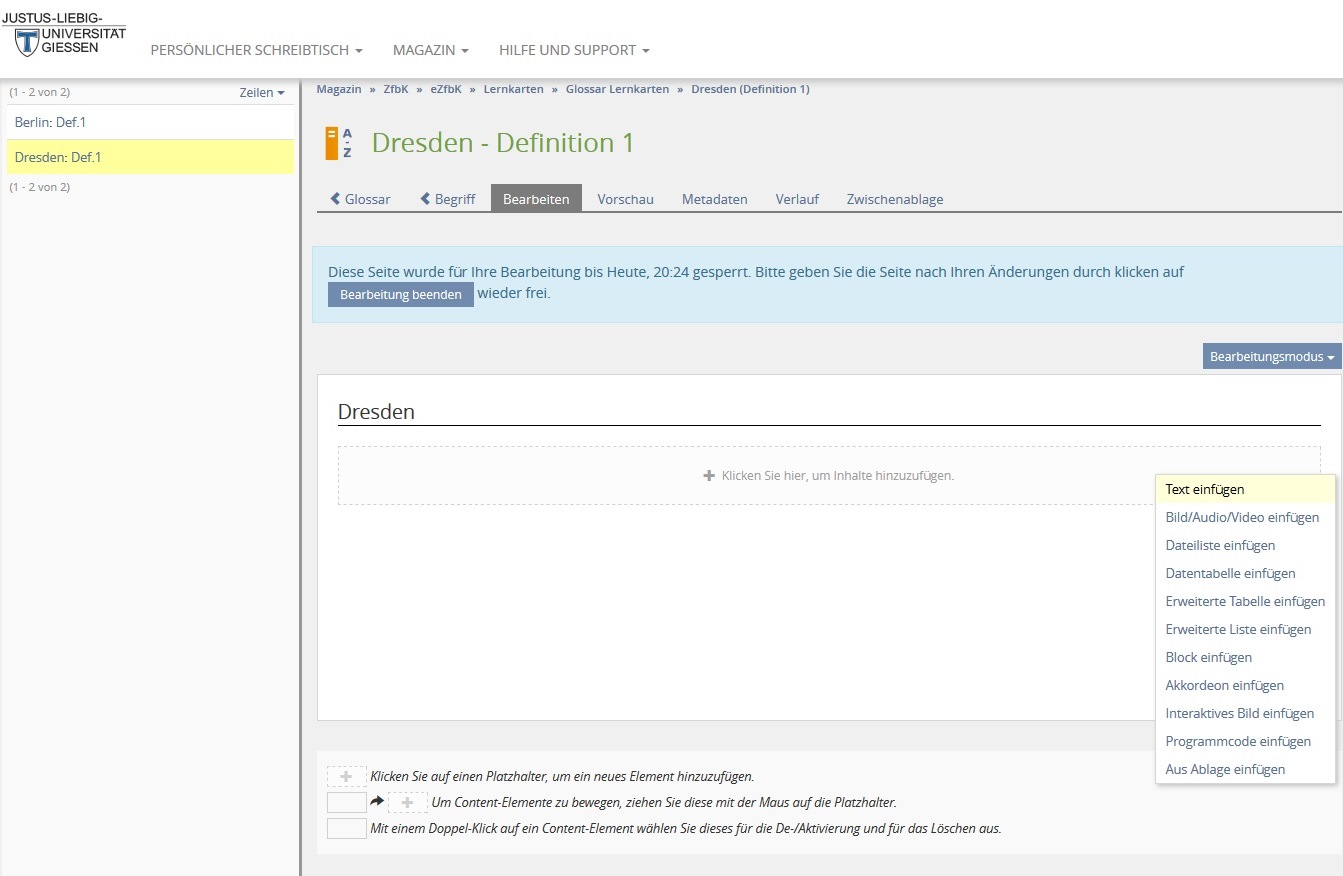The height and width of the screenshot is (876, 1343).
Task: Open the Metadaten tab
Action: [x=714, y=199]
